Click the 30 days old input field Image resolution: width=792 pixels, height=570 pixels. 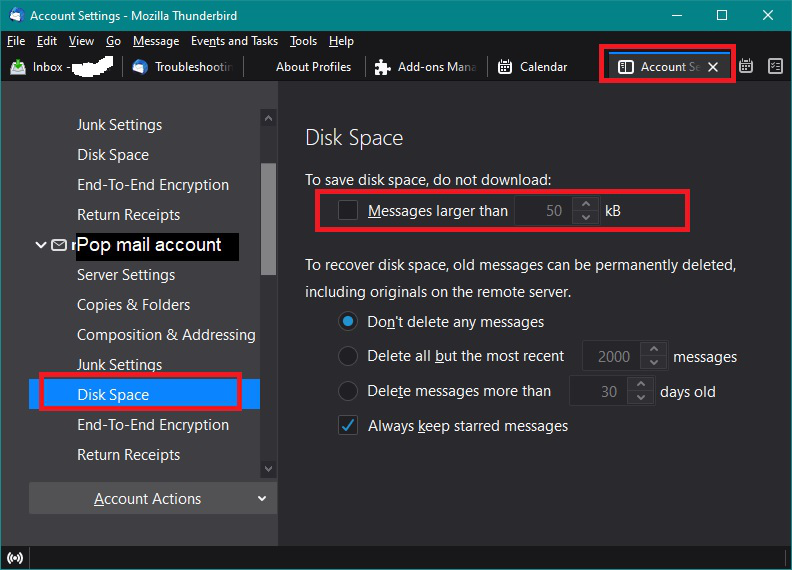599,391
